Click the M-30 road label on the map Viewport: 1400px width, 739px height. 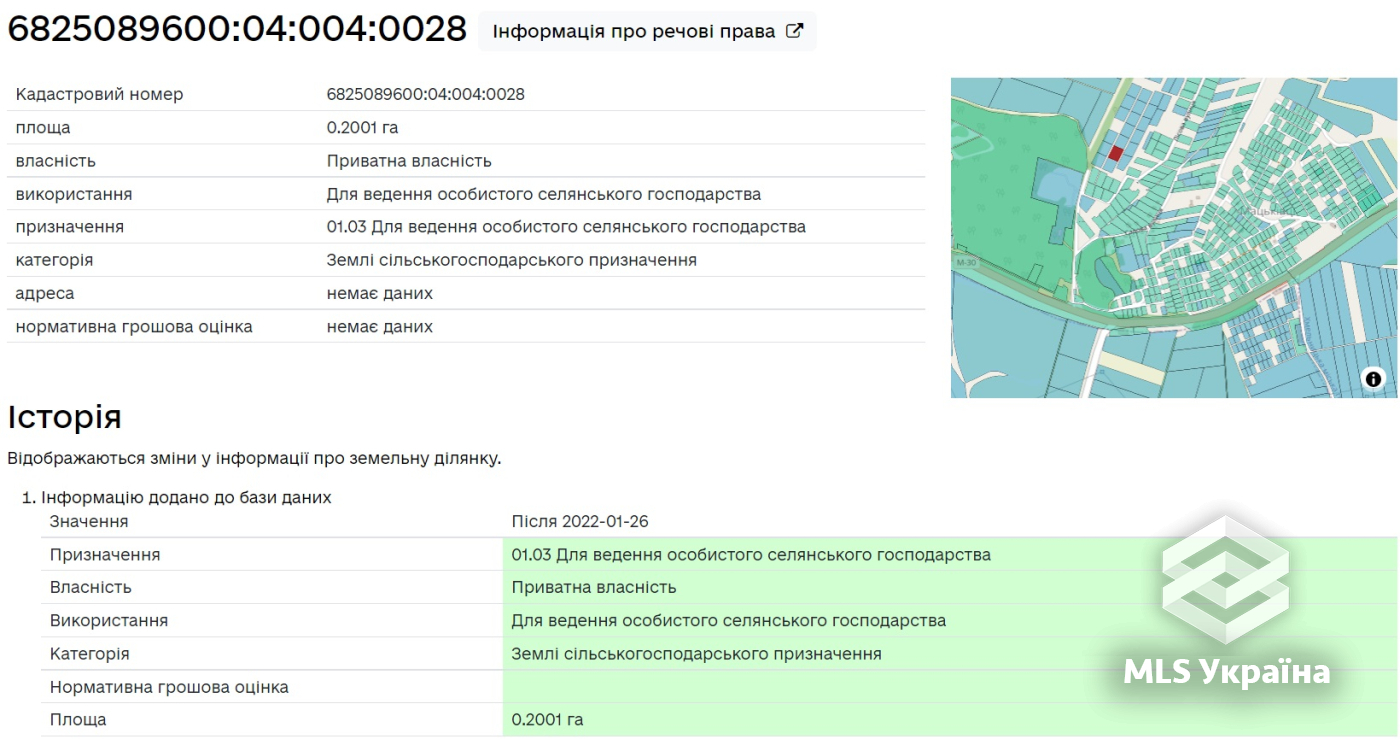965,263
